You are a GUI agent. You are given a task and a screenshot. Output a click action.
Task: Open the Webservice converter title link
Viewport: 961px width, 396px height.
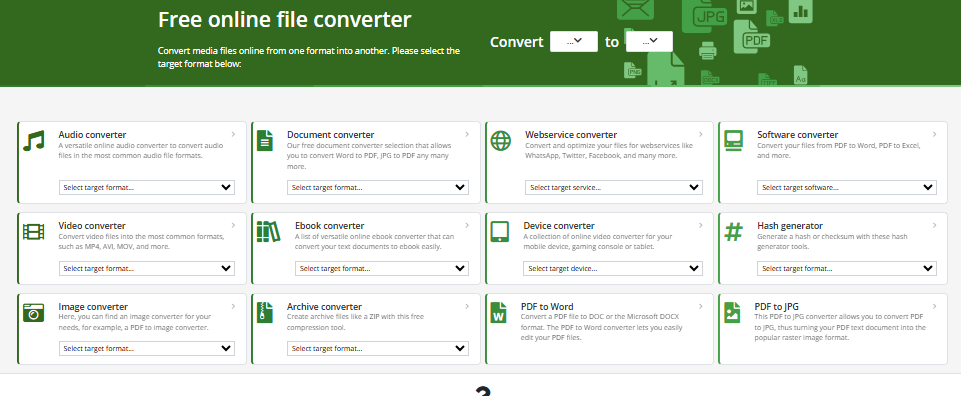coord(571,135)
